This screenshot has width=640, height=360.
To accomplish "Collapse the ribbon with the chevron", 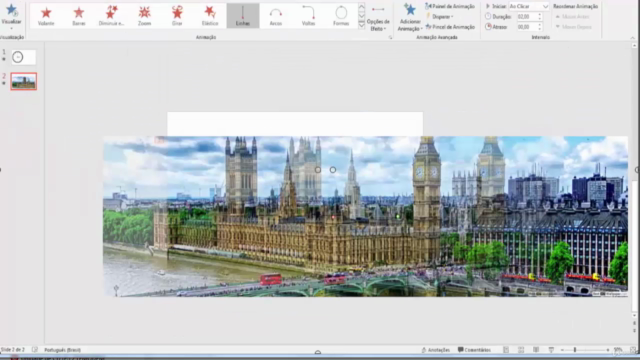I will [633, 38].
